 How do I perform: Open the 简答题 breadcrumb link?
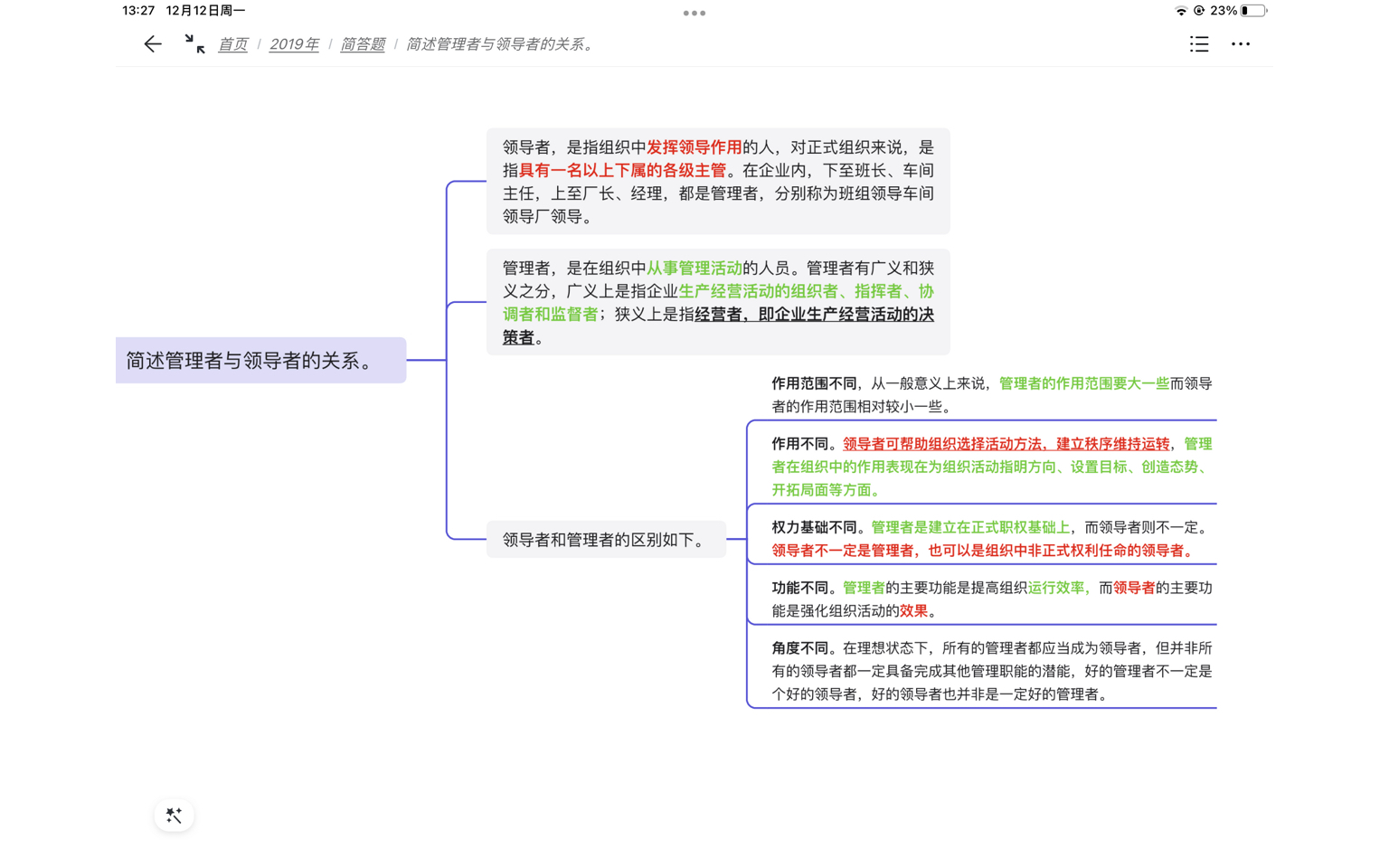[x=363, y=44]
